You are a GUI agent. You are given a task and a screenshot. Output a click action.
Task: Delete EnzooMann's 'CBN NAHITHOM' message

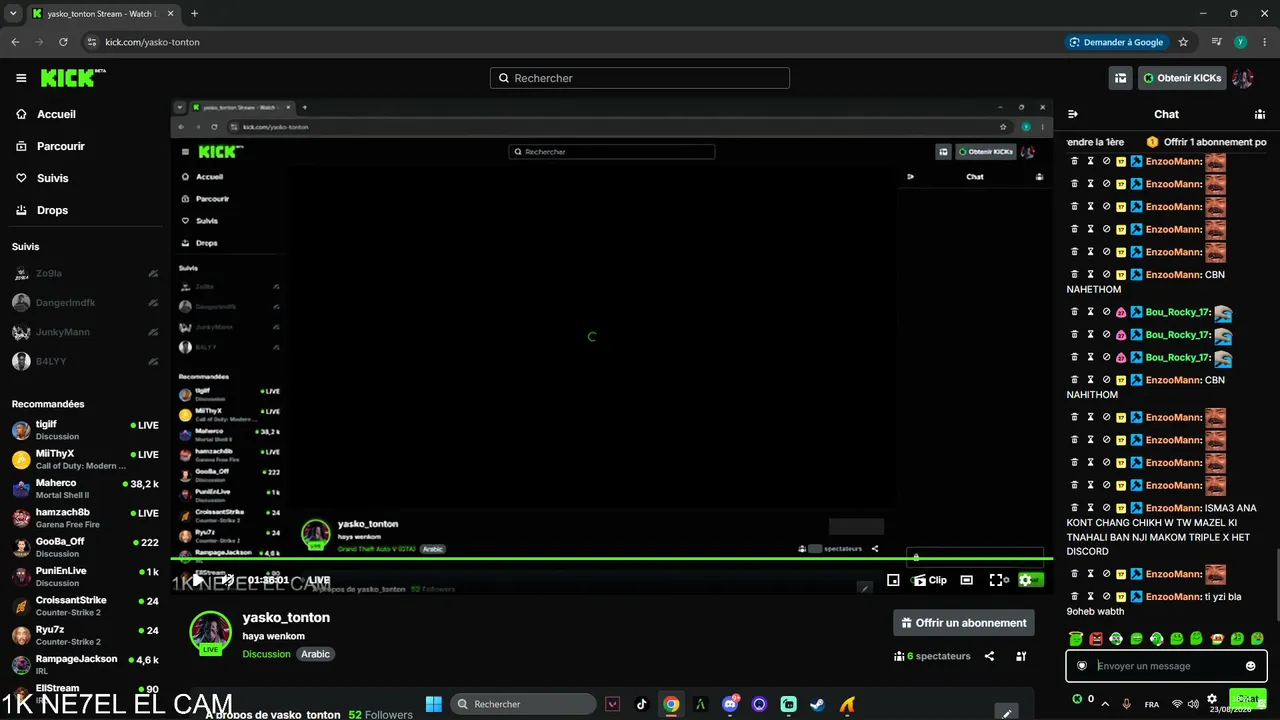[x=1075, y=380]
